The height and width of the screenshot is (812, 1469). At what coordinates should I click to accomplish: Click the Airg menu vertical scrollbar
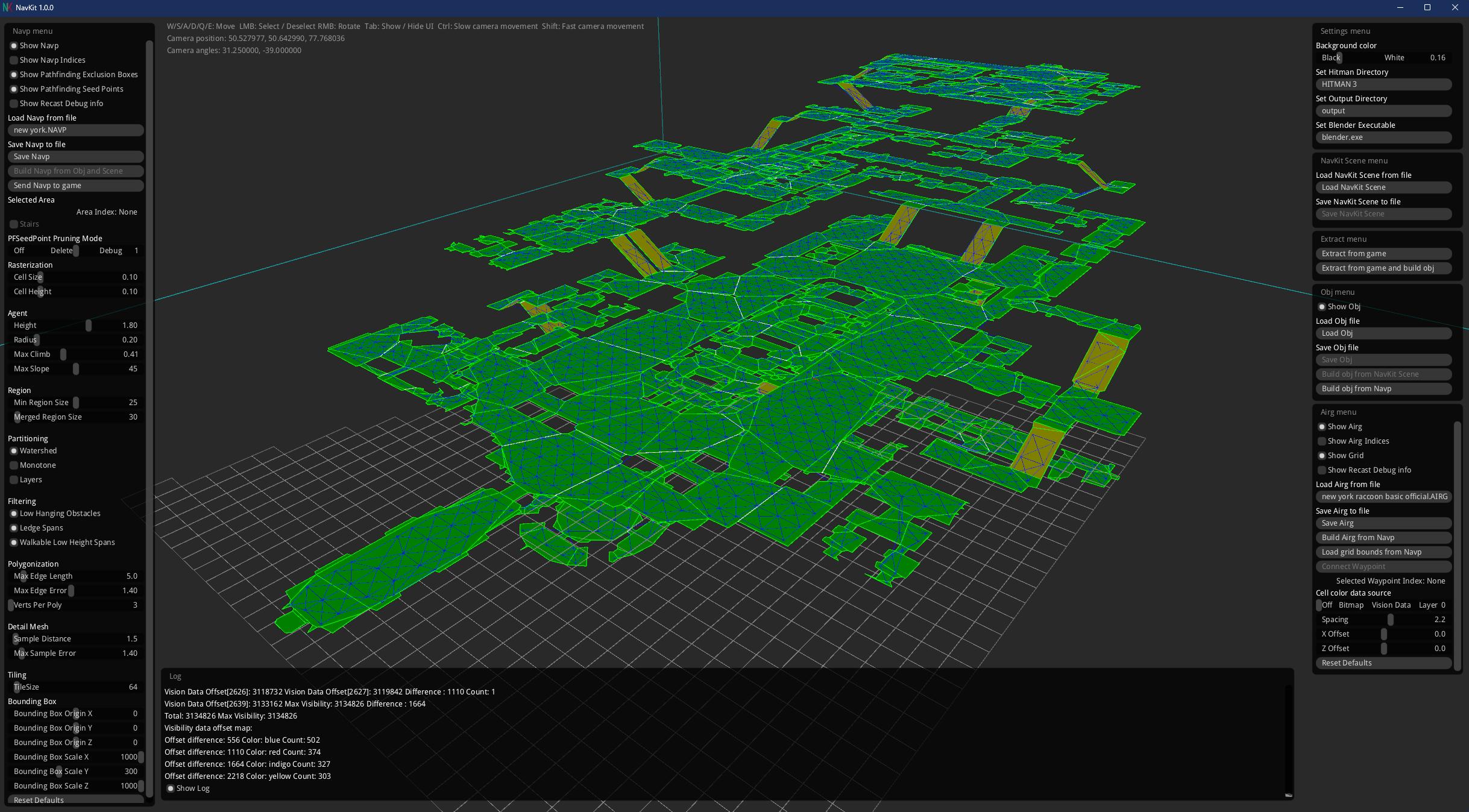[1457, 546]
